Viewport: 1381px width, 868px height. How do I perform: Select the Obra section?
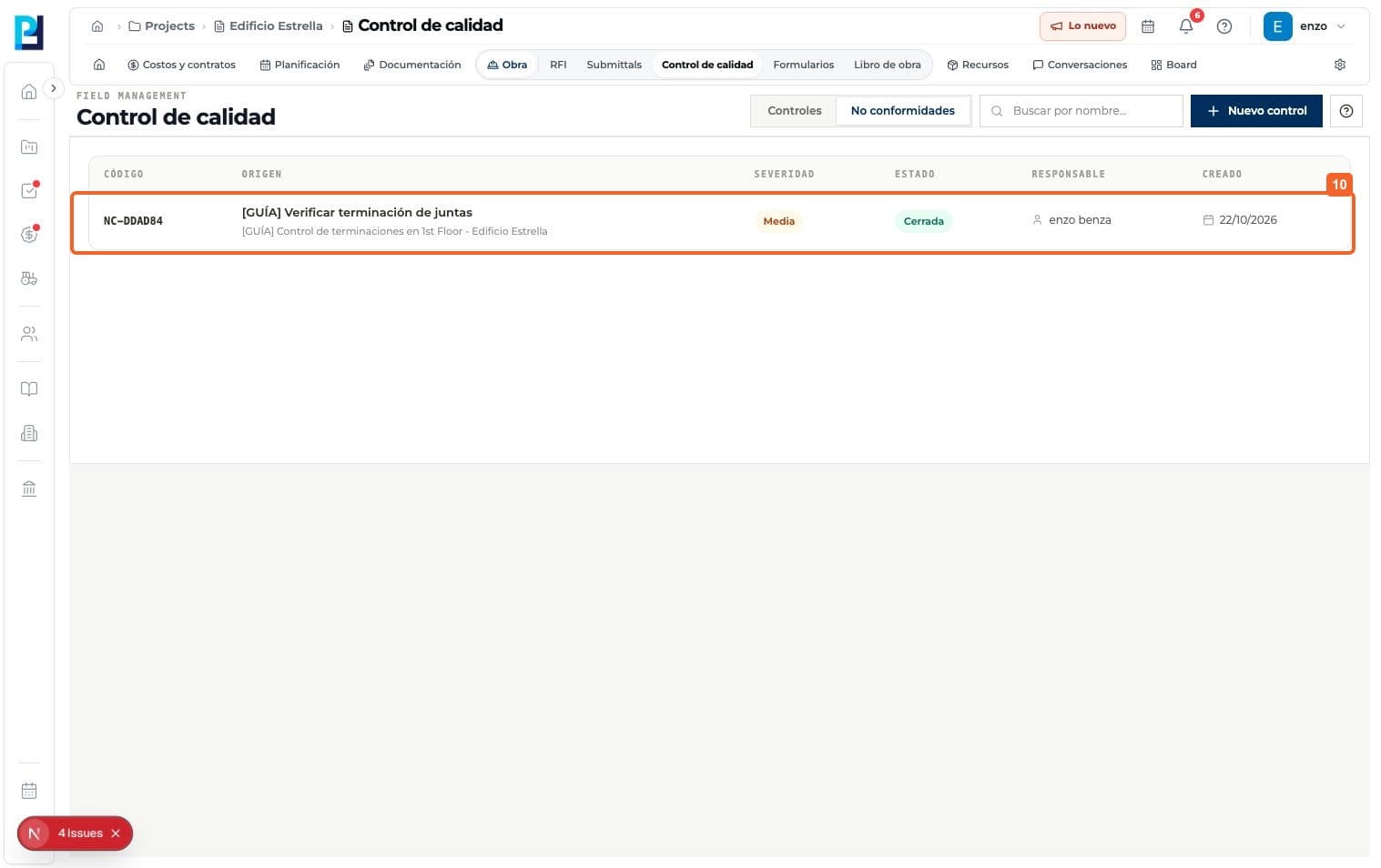coord(507,65)
